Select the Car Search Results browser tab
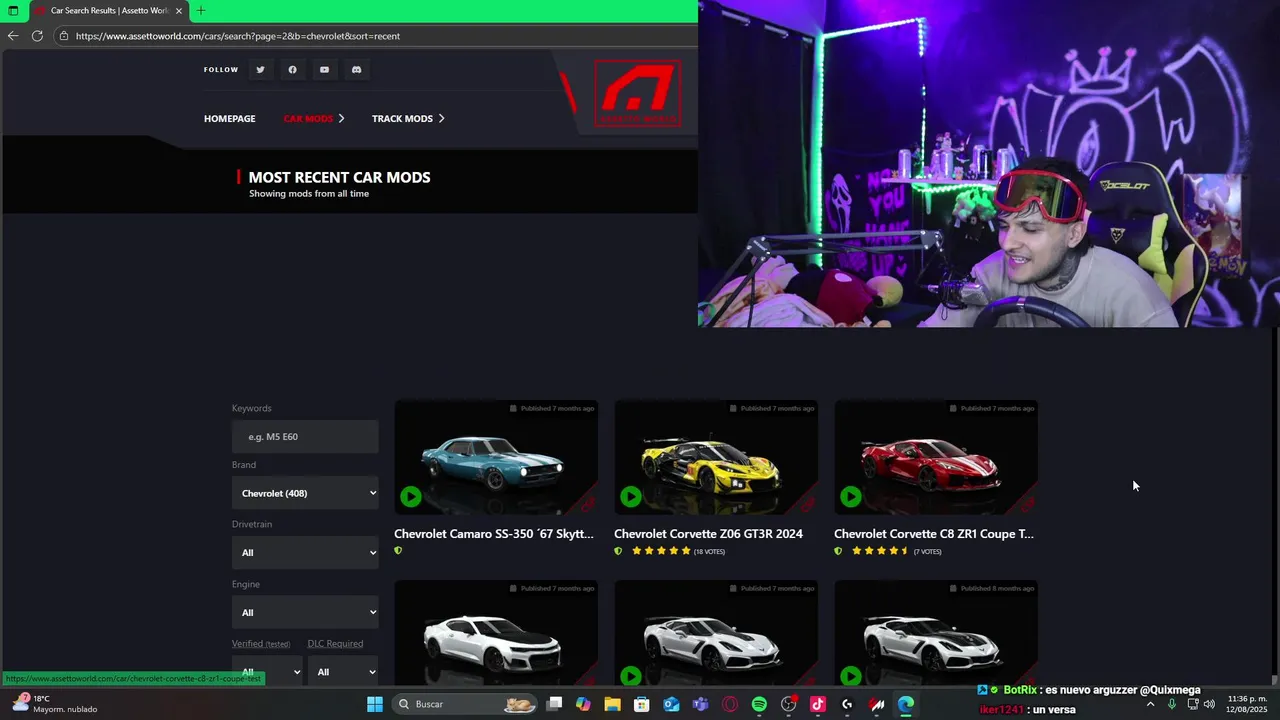This screenshot has width=1280, height=720. [108, 11]
